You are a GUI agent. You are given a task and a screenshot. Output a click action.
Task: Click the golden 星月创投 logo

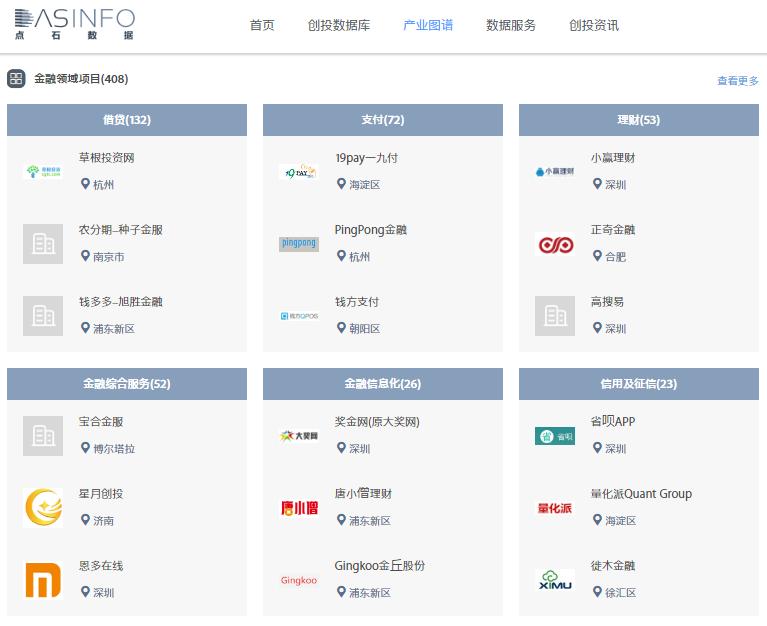tap(43, 508)
